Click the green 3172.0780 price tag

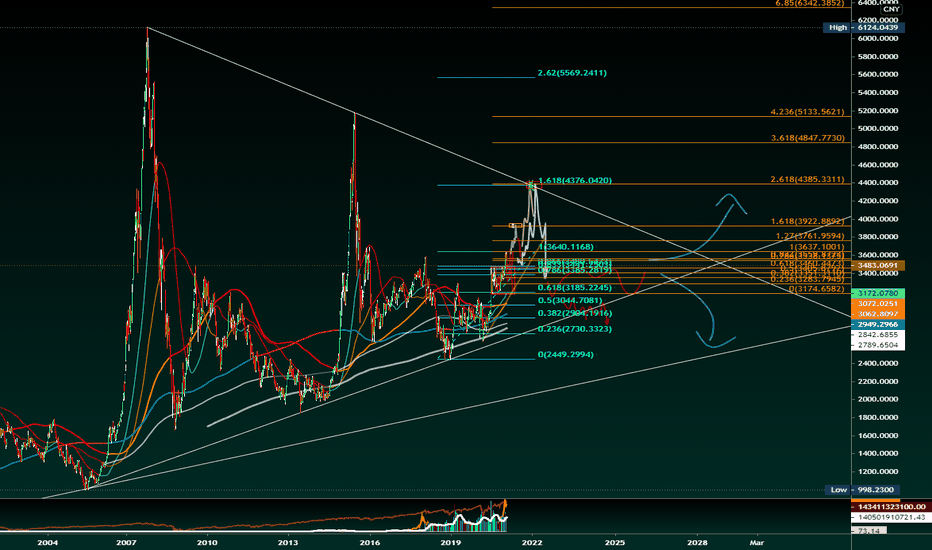click(x=878, y=293)
